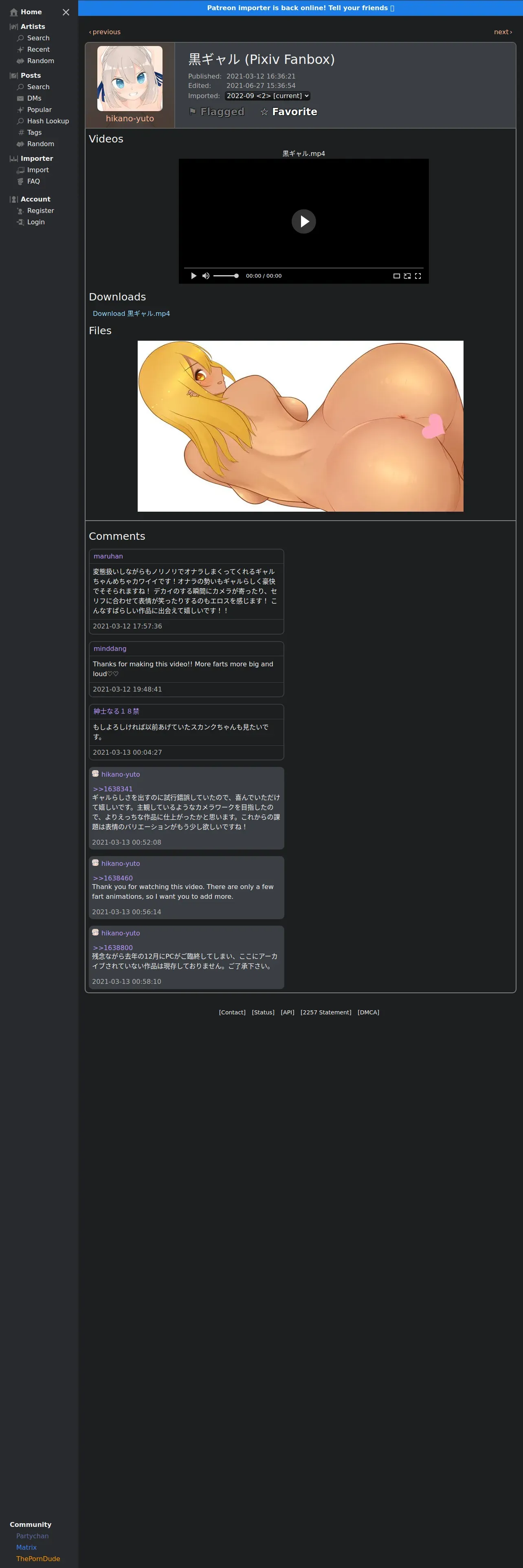Open commenter maruhan's profile
The image size is (523, 1568).
pos(108,556)
